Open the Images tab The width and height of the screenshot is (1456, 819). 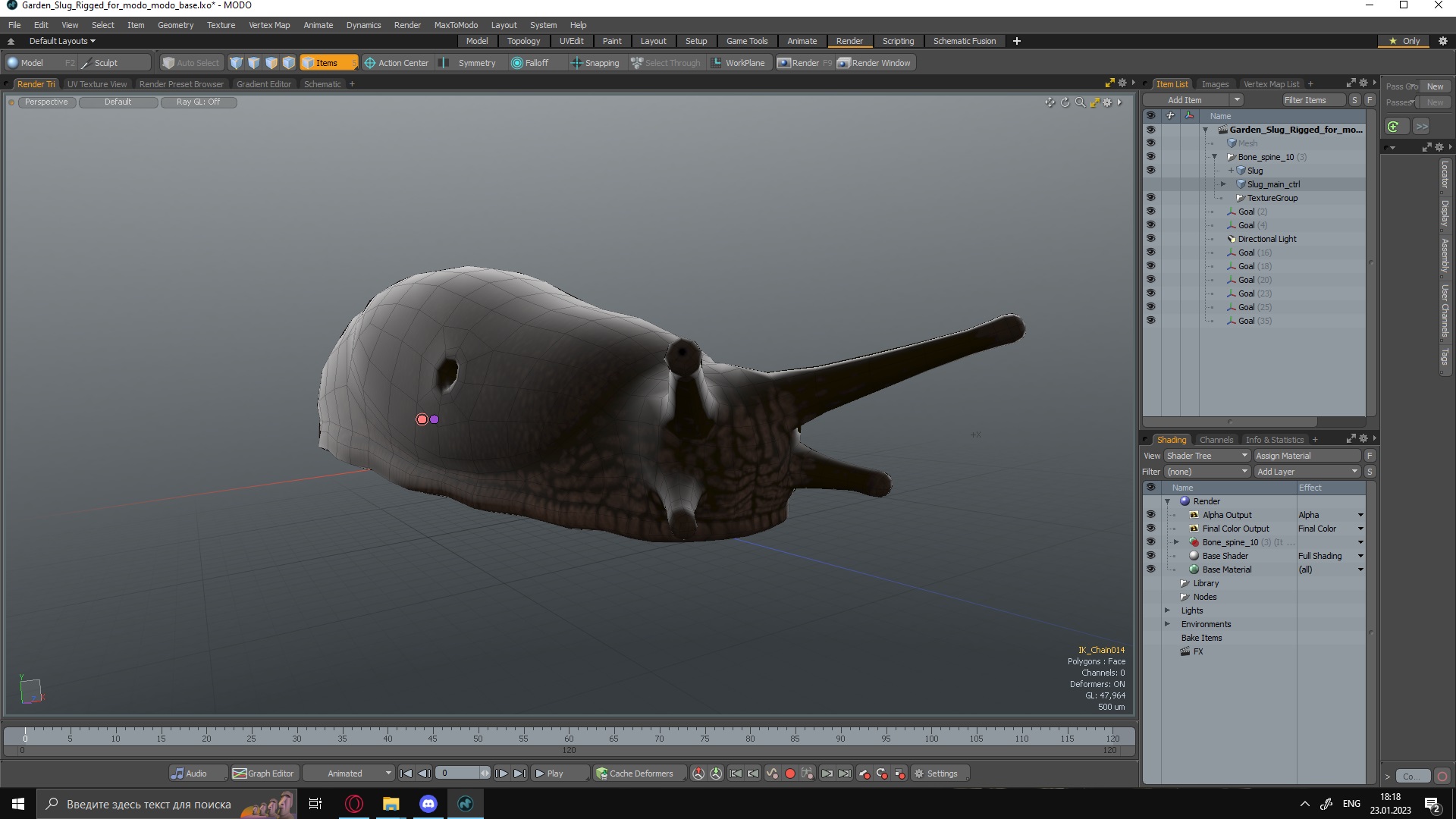1215,84
